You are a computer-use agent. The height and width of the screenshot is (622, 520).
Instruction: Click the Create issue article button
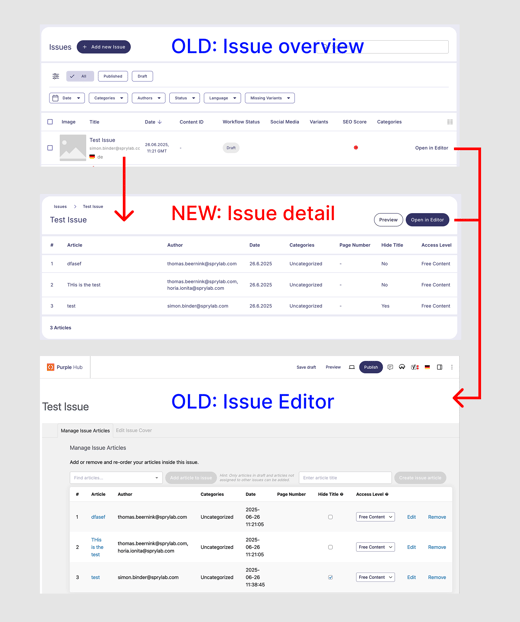click(420, 478)
